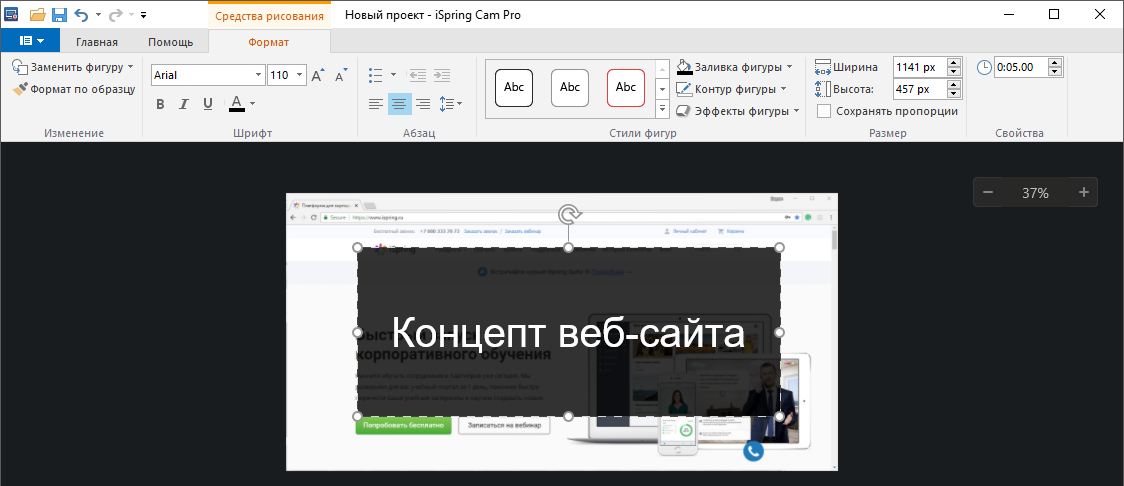Undo the last action
The image size is (1124, 486).
click(x=81, y=14)
